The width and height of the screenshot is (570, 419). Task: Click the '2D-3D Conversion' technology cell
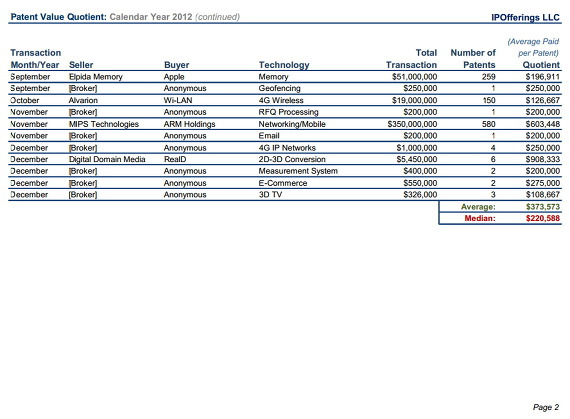(292, 159)
